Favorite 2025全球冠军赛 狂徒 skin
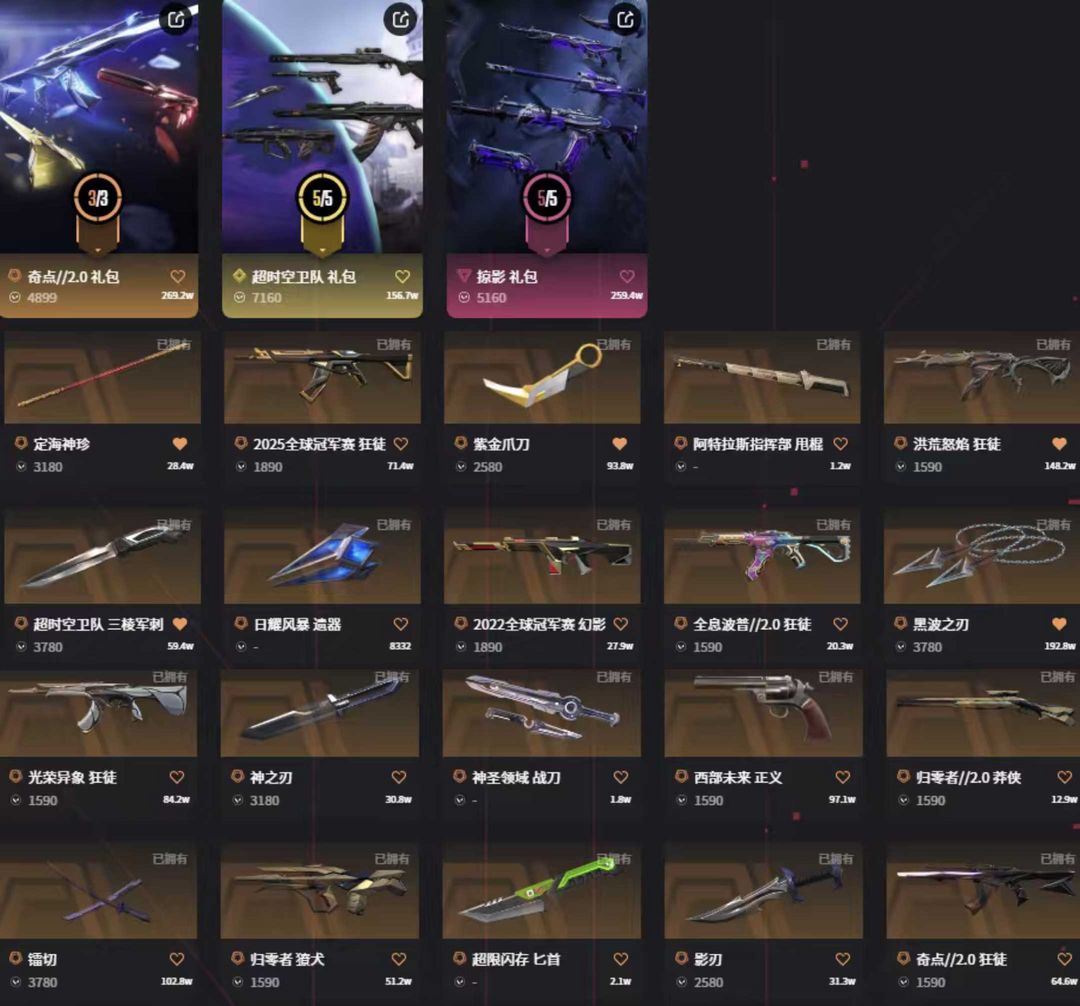The image size is (1080, 1006). (x=401, y=444)
